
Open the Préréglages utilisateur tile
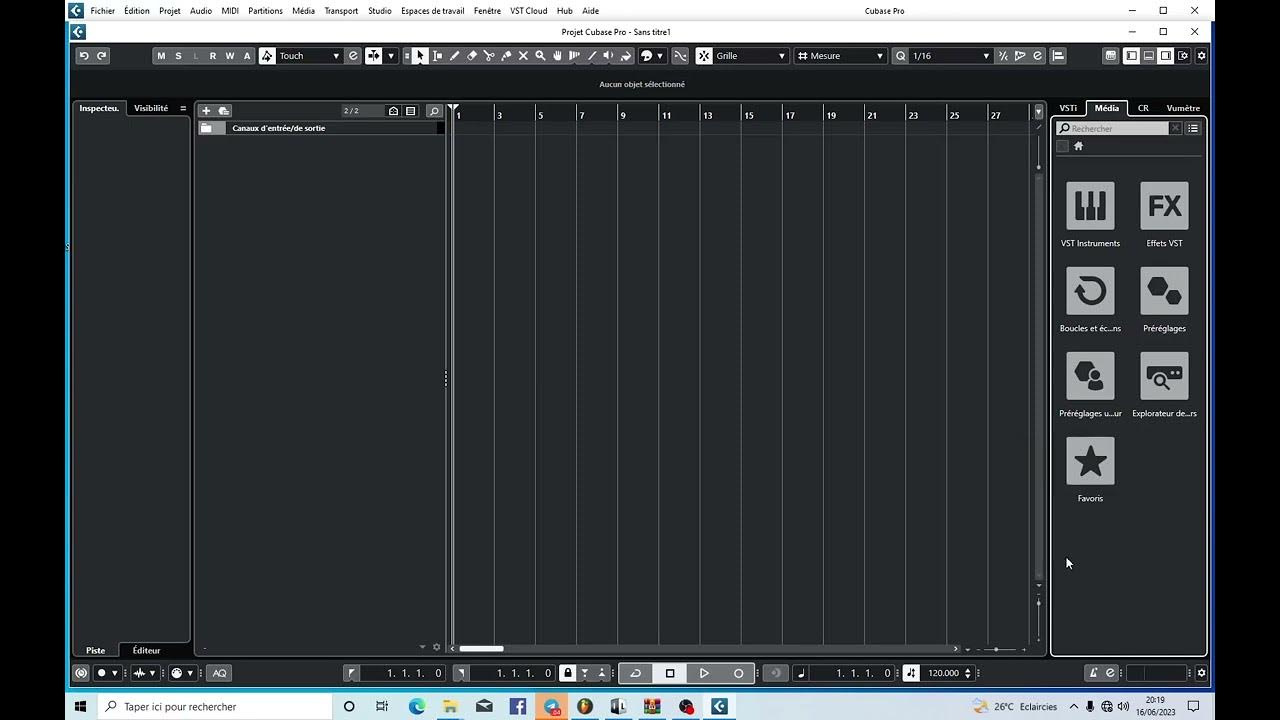[1090, 376]
